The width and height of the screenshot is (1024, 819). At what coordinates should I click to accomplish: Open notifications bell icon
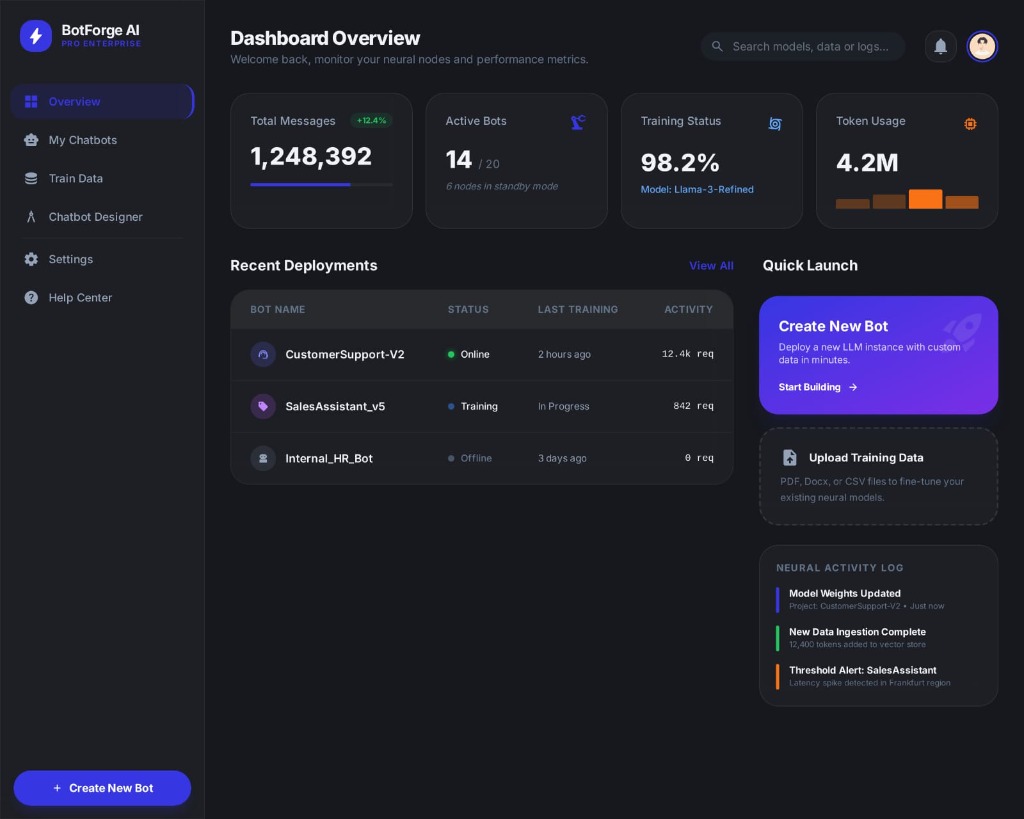pos(940,46)
